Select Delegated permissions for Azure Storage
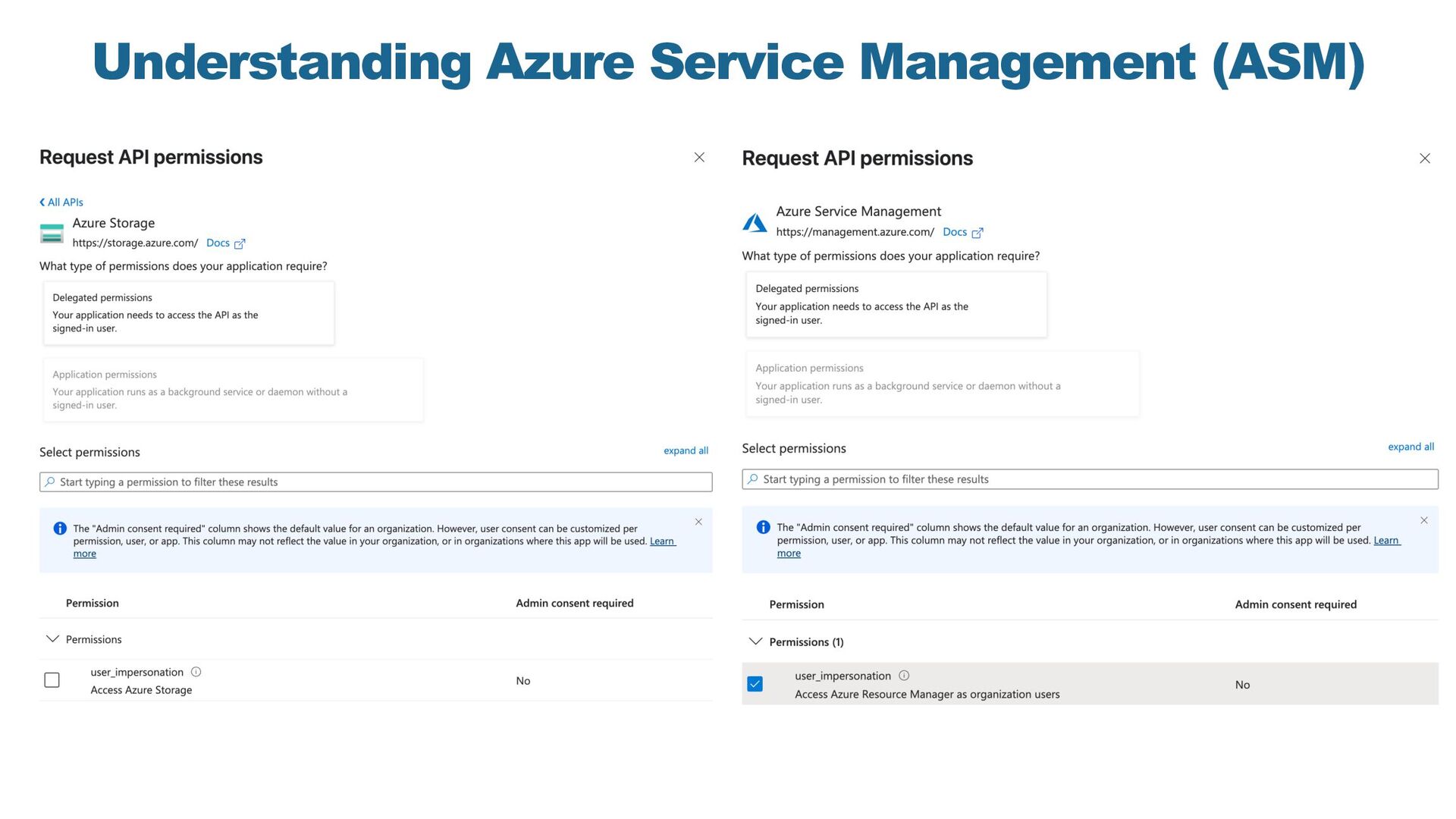This screenshot has height=819, width=1456. click(189, 313)
